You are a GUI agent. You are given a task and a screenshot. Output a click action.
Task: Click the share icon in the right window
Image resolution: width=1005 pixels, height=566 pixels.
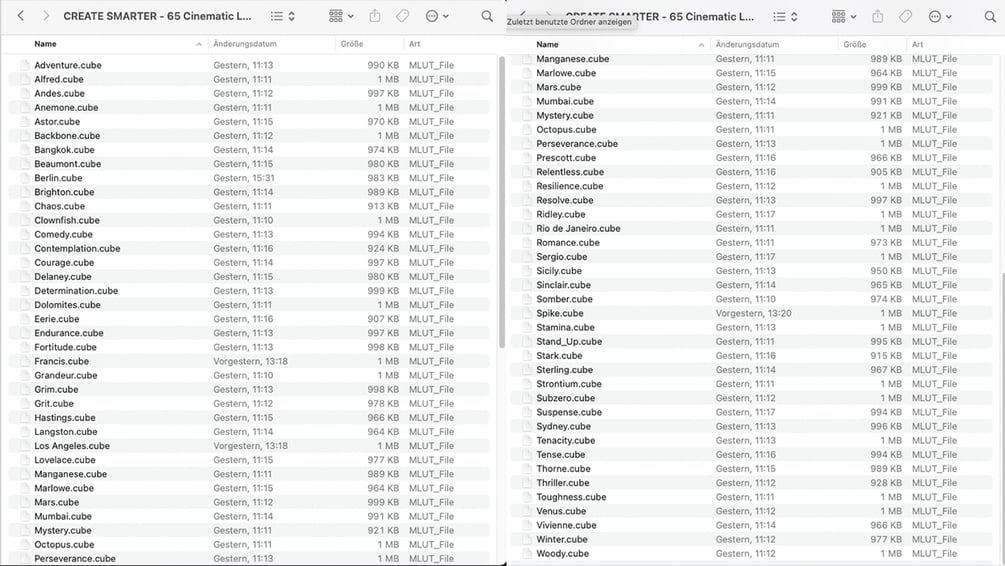(x=877, y=17)
